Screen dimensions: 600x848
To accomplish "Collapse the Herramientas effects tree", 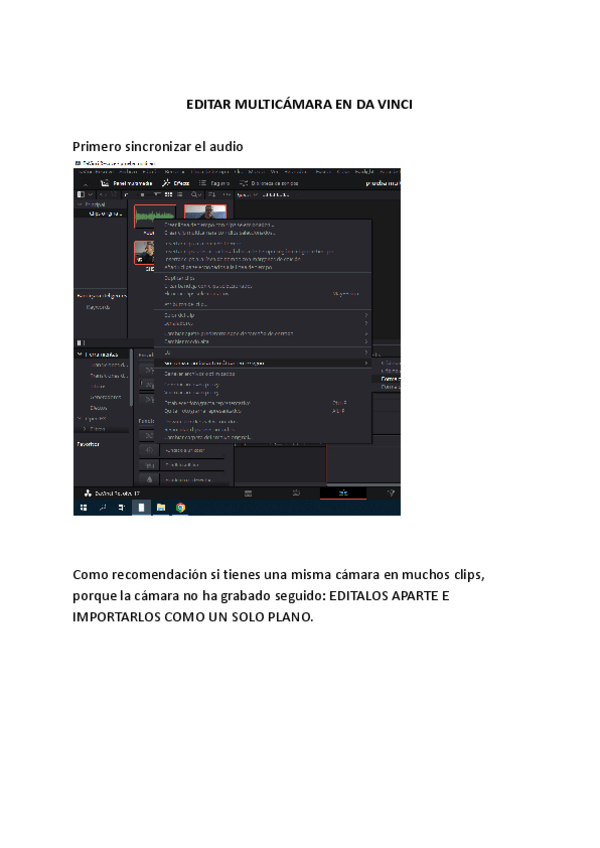I will 79,354.
